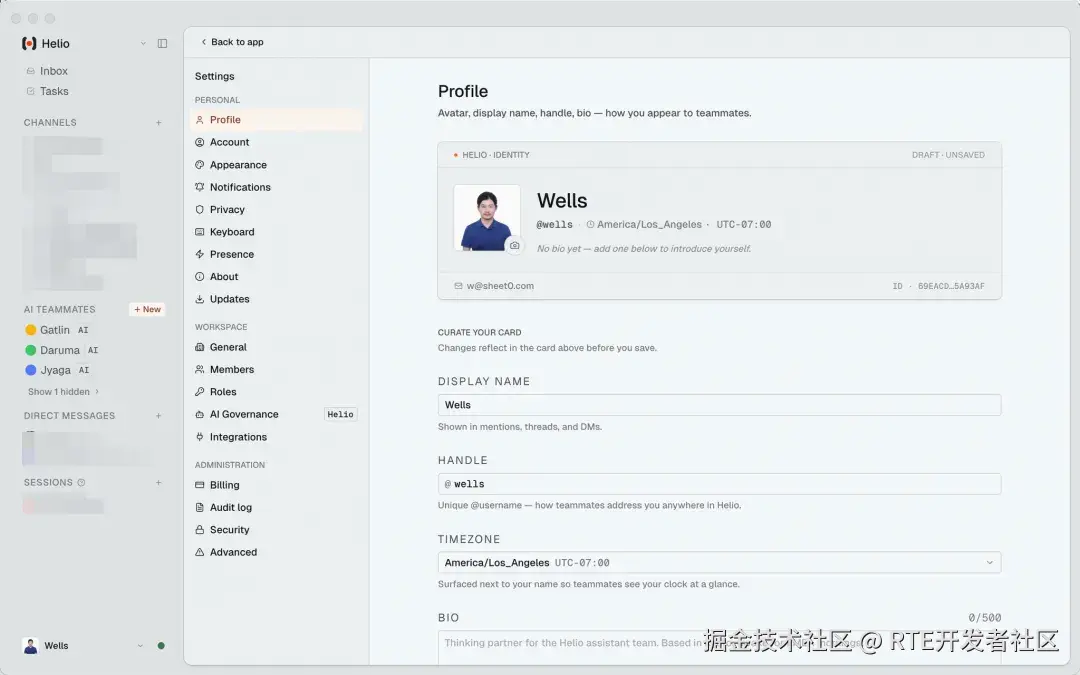Image resolution: width=1080 pixels, height=675 pixels.
Task: Add a new channel with plus icon
Action: pyautogui.click(x=158, y=123)
